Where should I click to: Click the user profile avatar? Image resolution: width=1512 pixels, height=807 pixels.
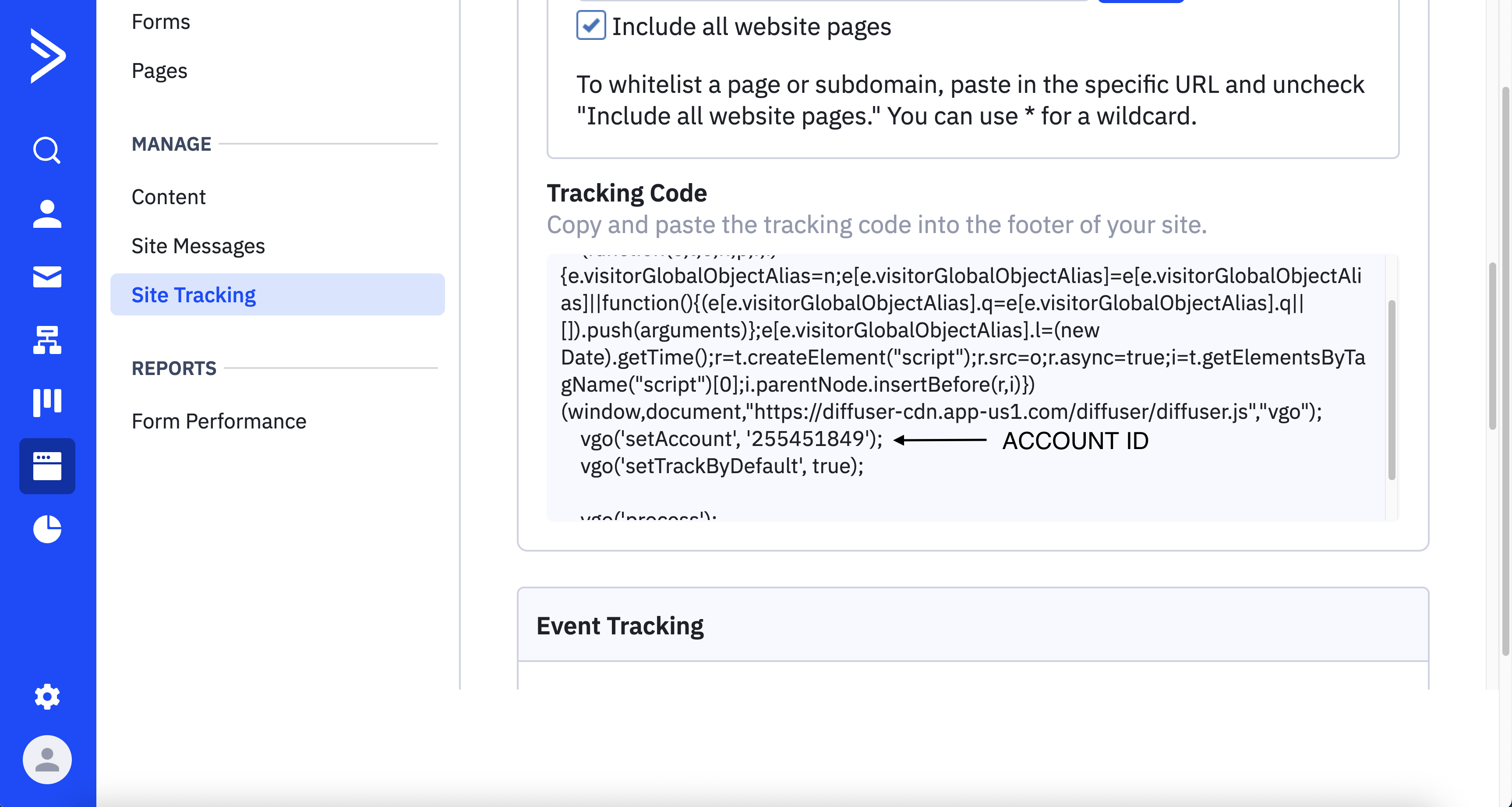(47, 759)
